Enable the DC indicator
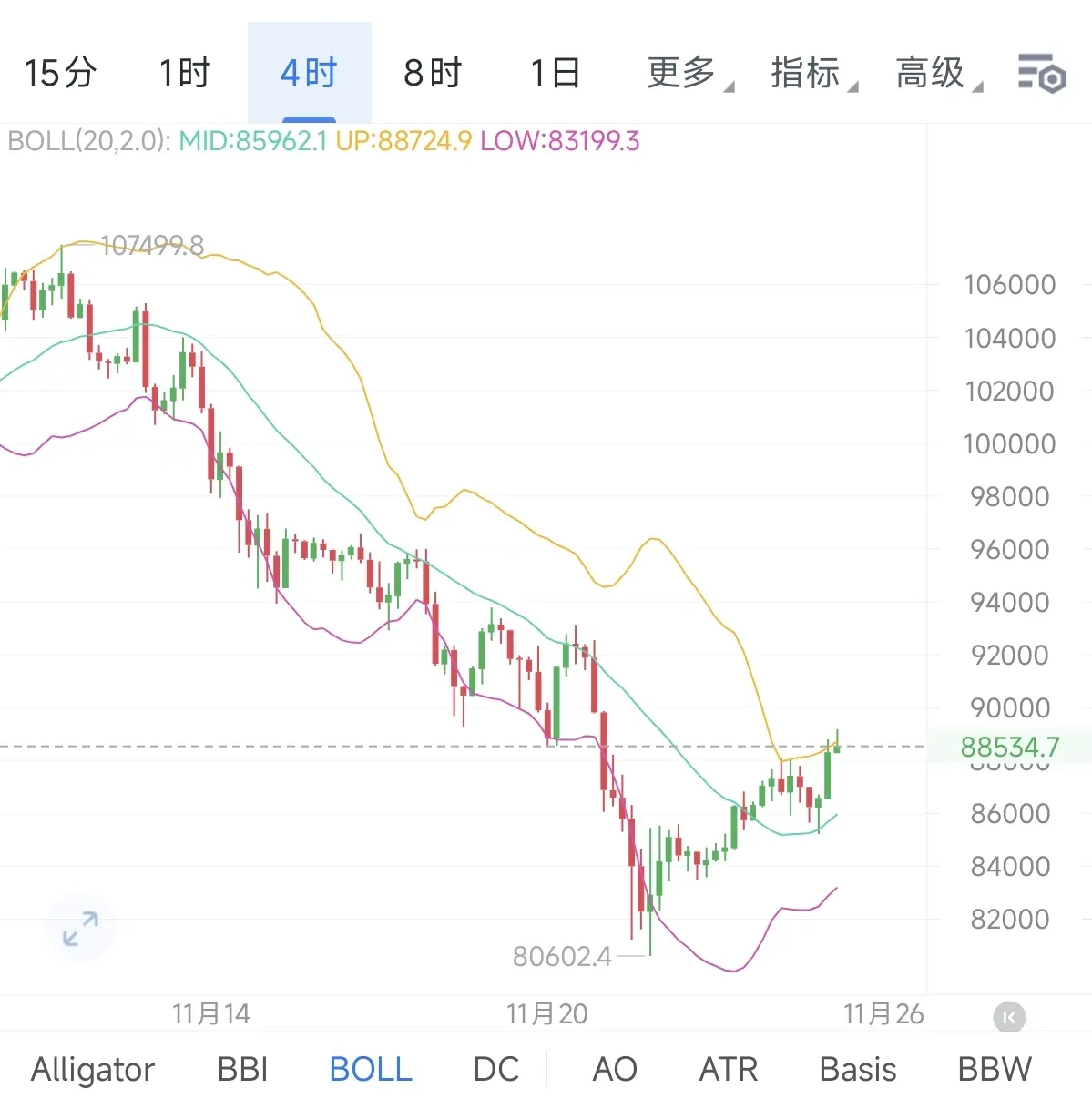The image size is (1092, 1109). [x=496, y=1069]
